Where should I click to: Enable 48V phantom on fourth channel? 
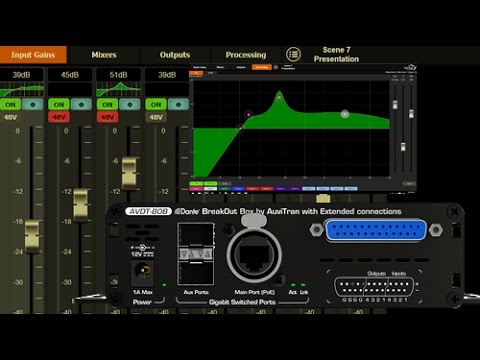pos(156,117)
